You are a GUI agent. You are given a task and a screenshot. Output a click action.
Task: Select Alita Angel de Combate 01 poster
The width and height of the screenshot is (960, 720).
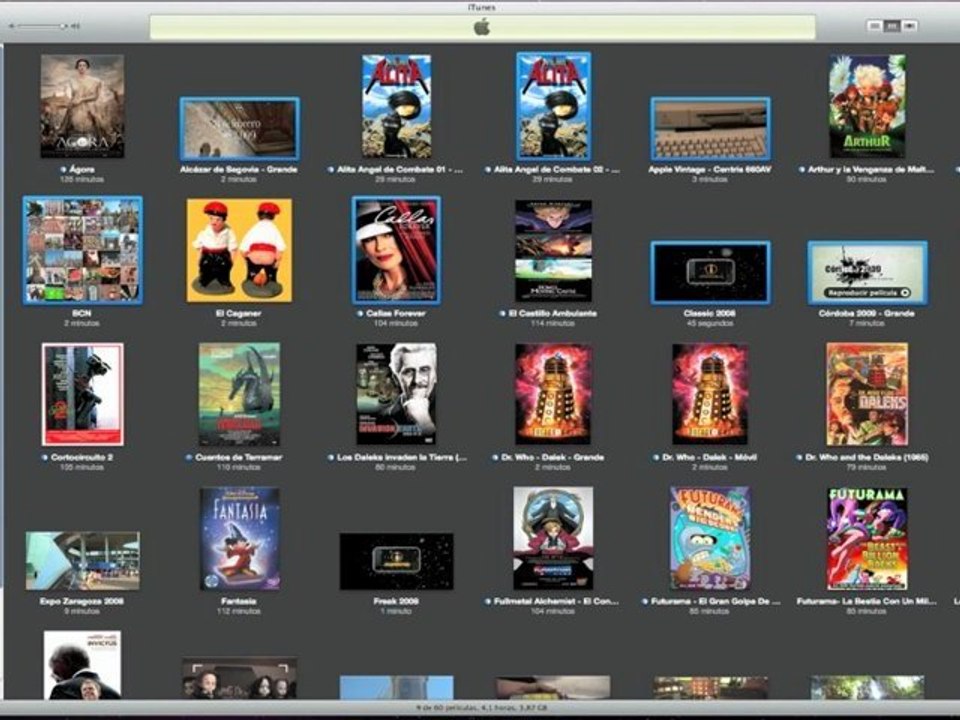(396, 106)
